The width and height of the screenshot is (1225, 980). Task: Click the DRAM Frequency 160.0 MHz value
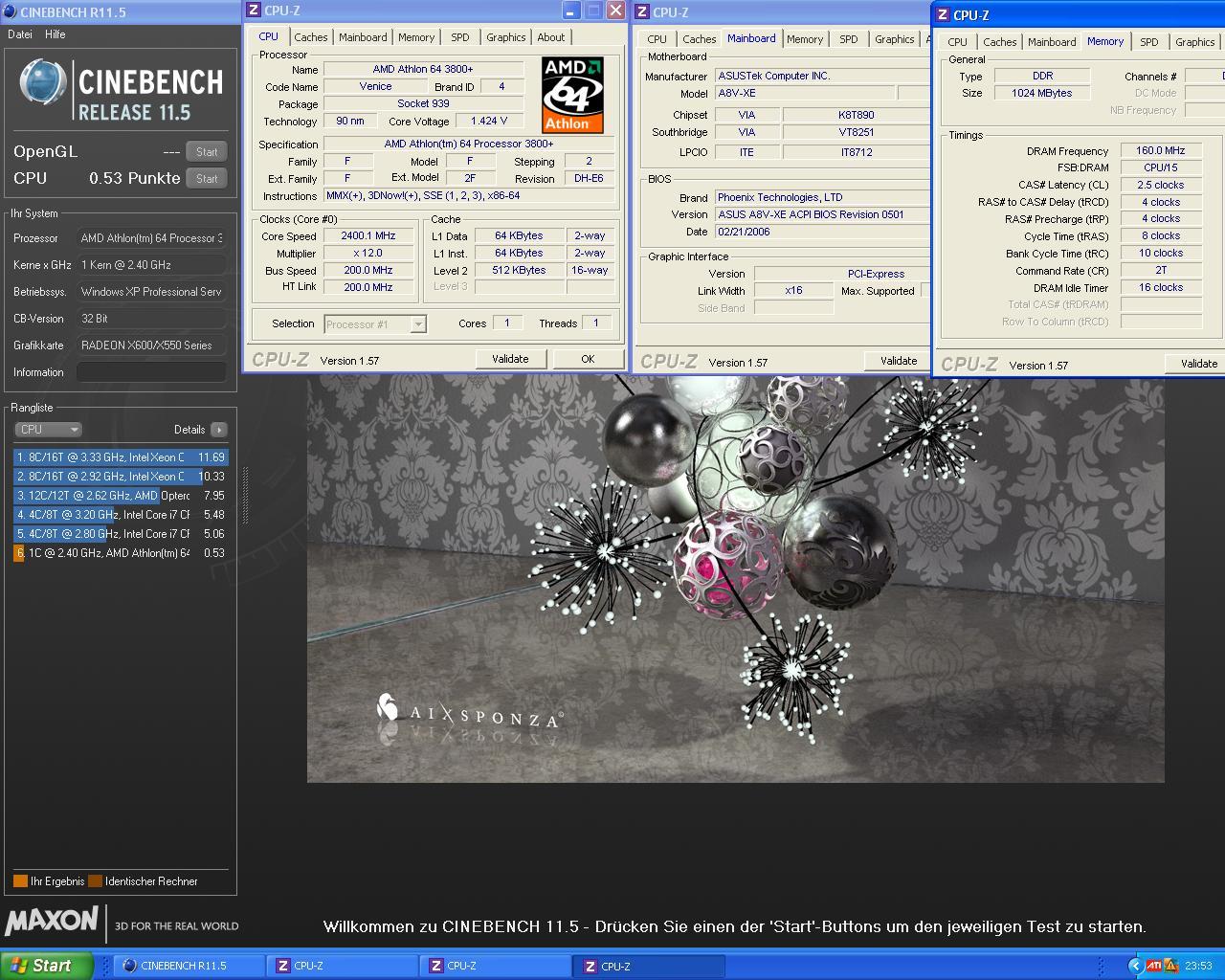1160,150
